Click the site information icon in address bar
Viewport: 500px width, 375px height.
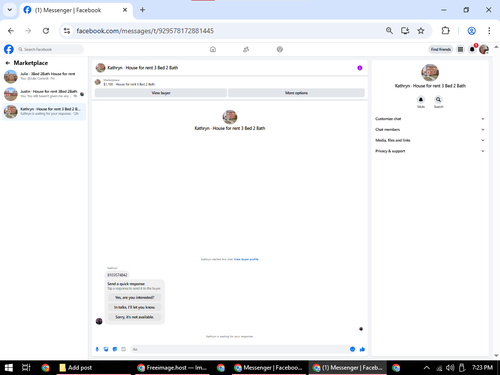(67, 31)
